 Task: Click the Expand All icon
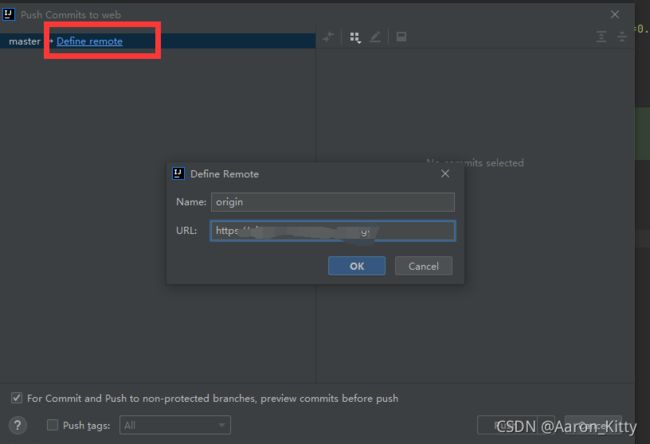pos(601,37)
